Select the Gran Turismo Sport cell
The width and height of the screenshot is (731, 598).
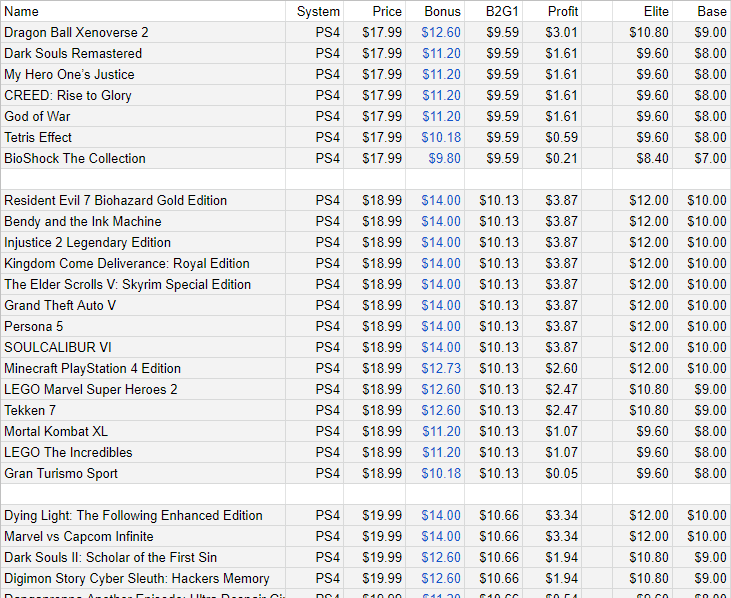(143, 473)
